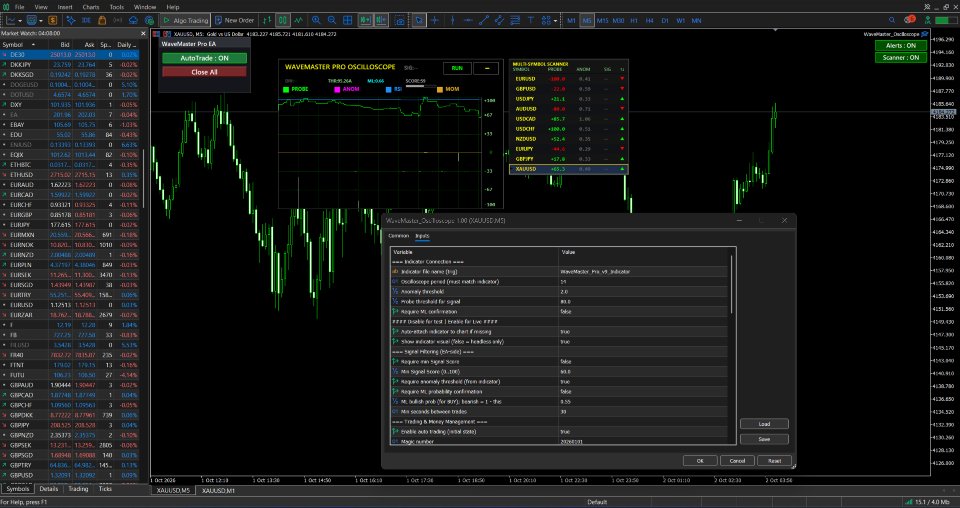Open the cloud VPS icon in toolbar
The width and height of the screenshot is (960, 508).
click(133, 20)
